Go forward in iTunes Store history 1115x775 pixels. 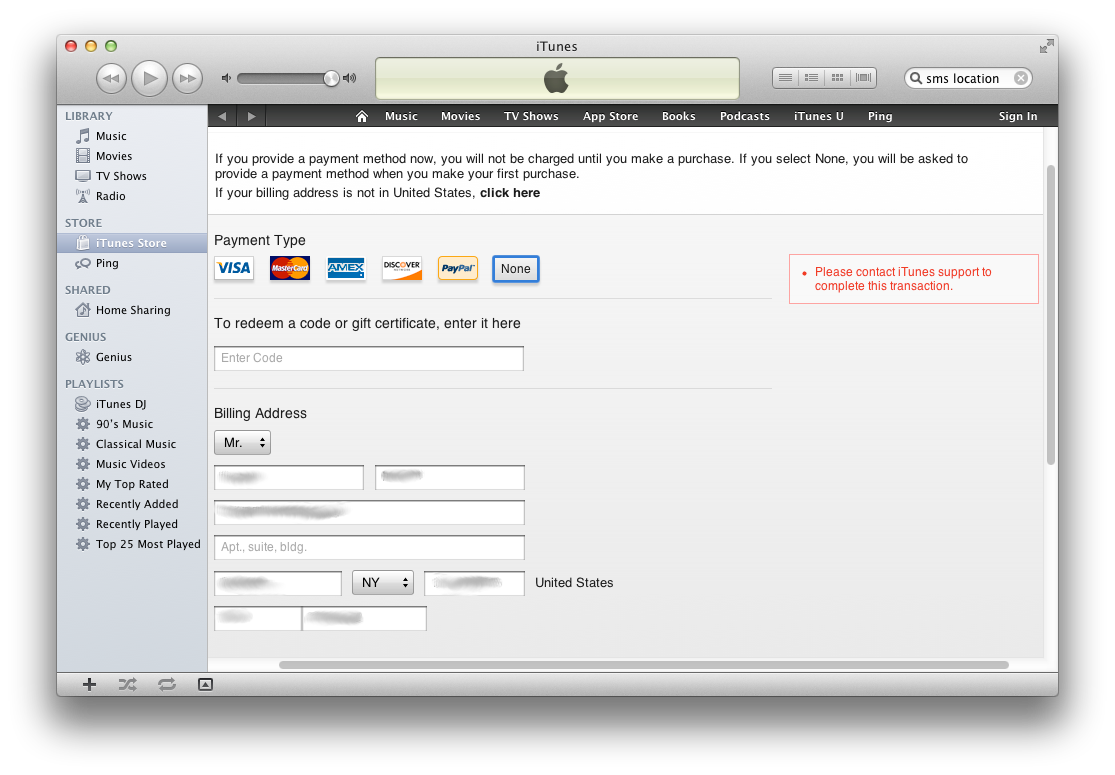click(x=251, y=116)
